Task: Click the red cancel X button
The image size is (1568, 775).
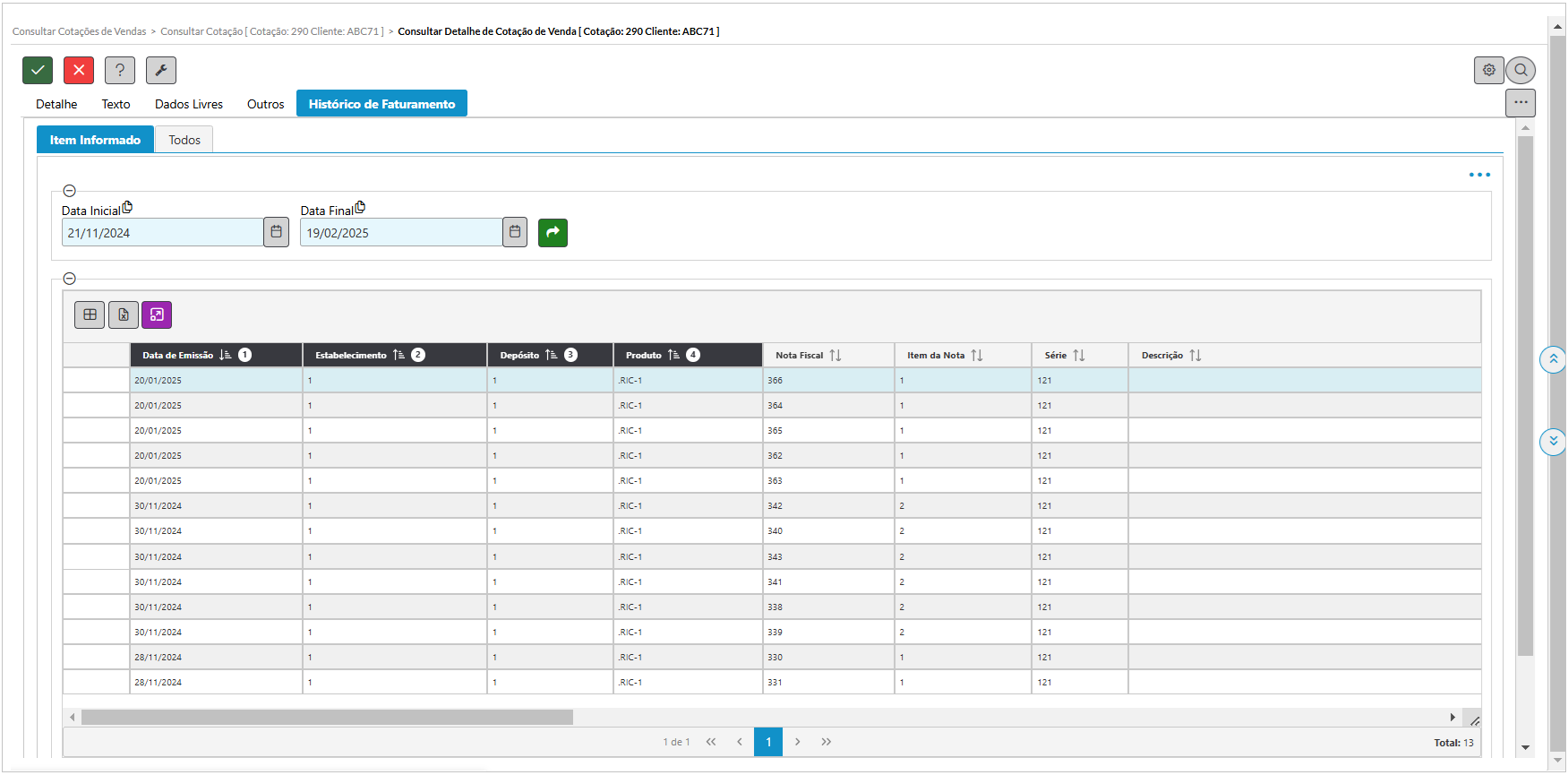Action: click(x=79, y=70)
